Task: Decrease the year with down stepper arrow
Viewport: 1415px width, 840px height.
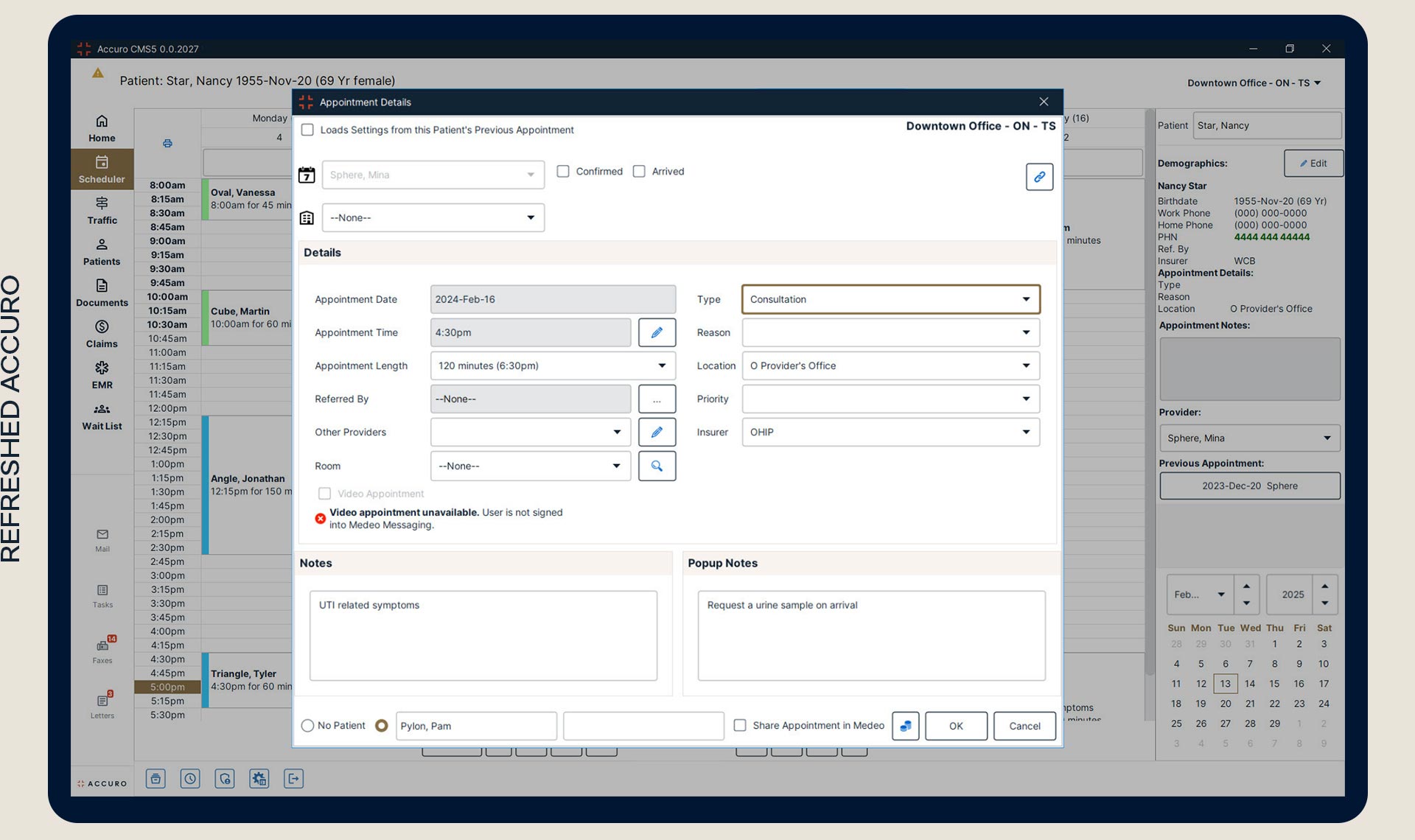Action: [x=1325, y=603]
